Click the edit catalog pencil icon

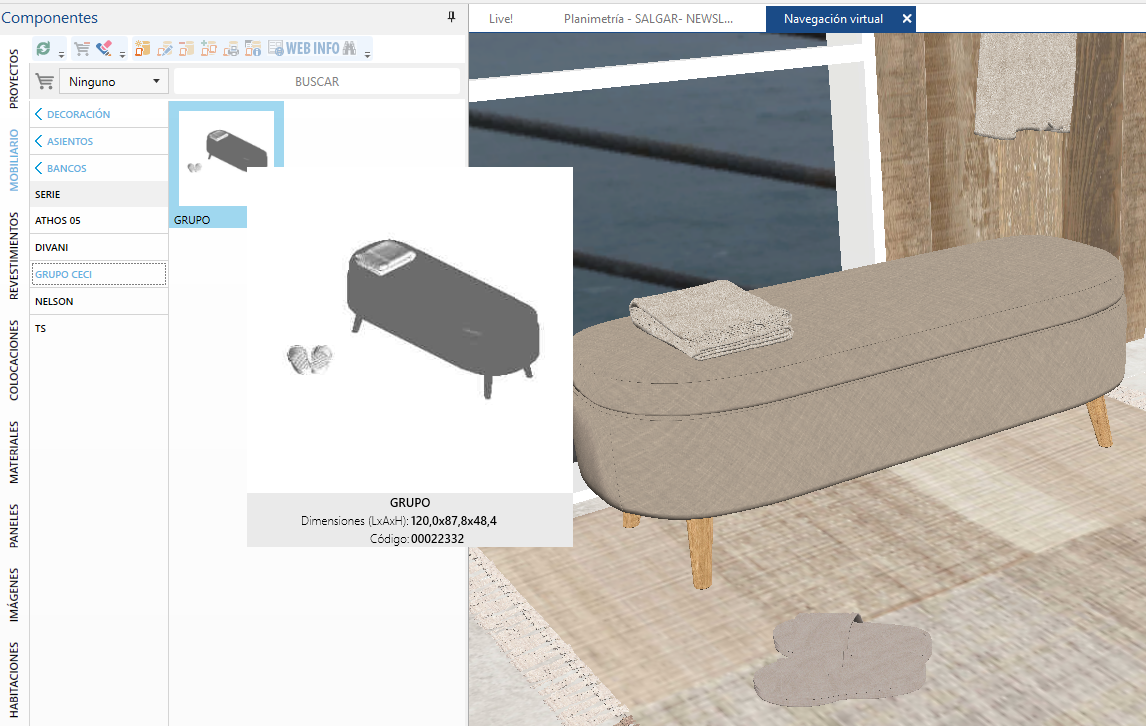[164, 48]
